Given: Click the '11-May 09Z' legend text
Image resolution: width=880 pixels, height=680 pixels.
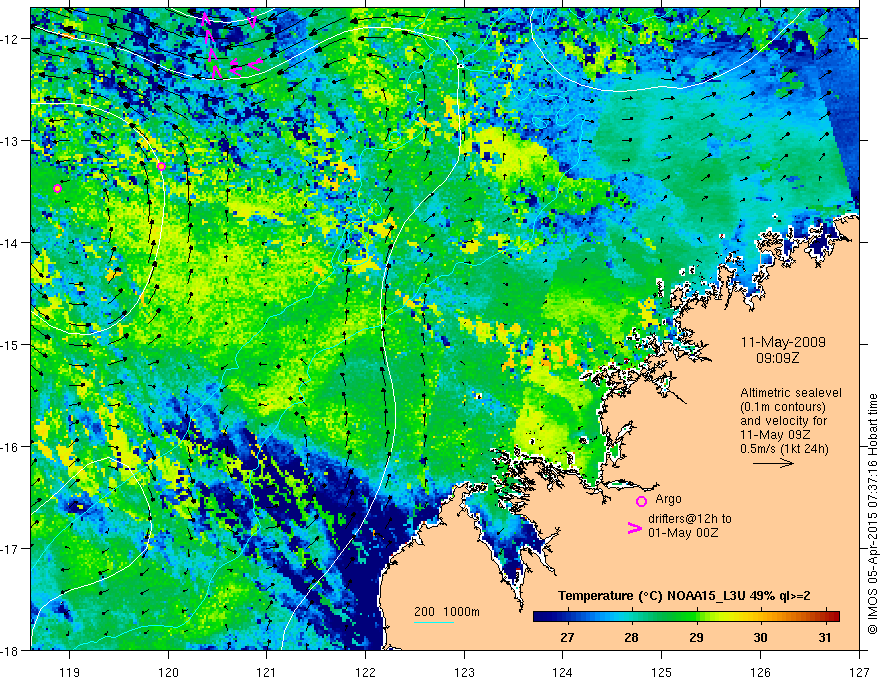Looking at the screenshot, I should click(x=775, y=435).
